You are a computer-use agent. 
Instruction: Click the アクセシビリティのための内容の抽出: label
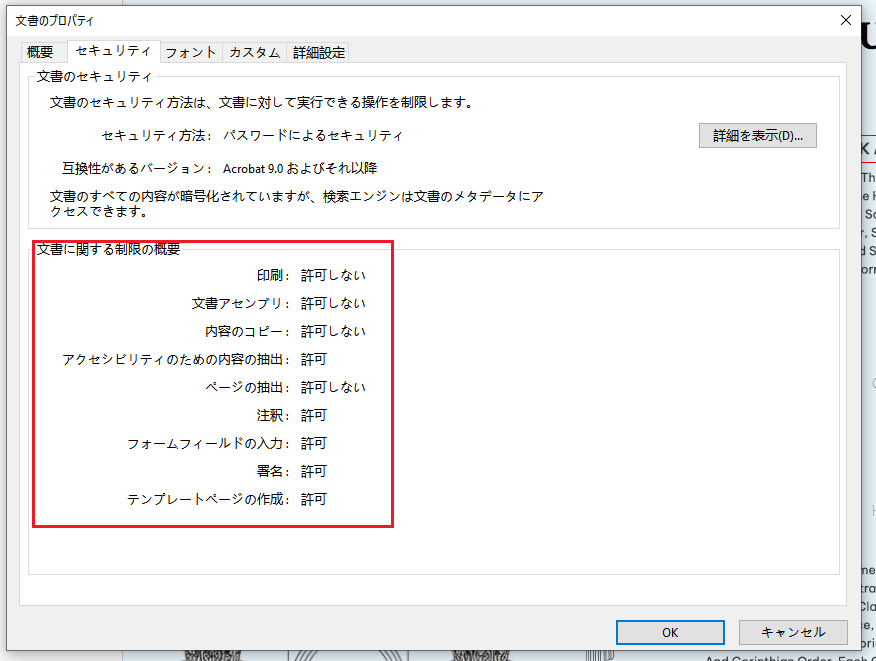(176, 359)
